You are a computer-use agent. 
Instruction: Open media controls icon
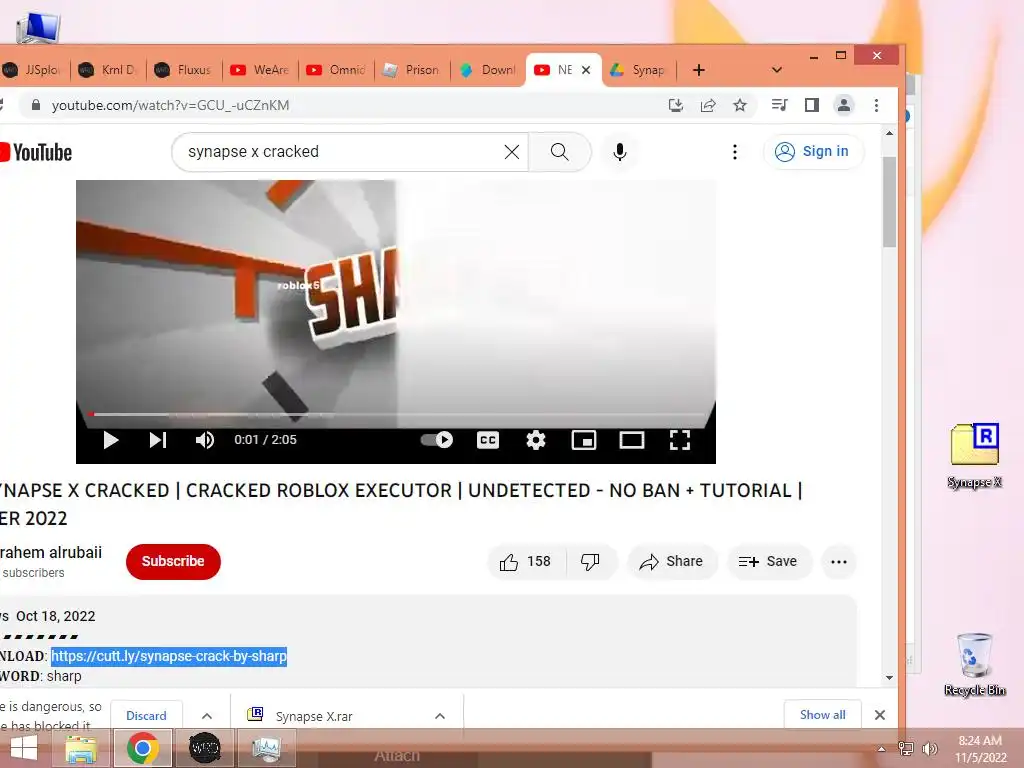tap(779, 105)
